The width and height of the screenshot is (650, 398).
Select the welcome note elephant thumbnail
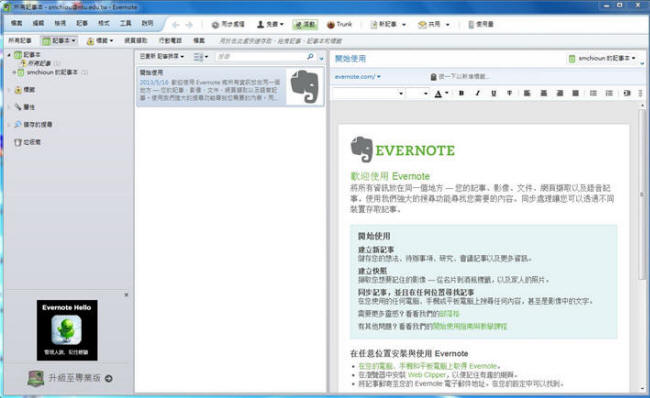point(305,87)
